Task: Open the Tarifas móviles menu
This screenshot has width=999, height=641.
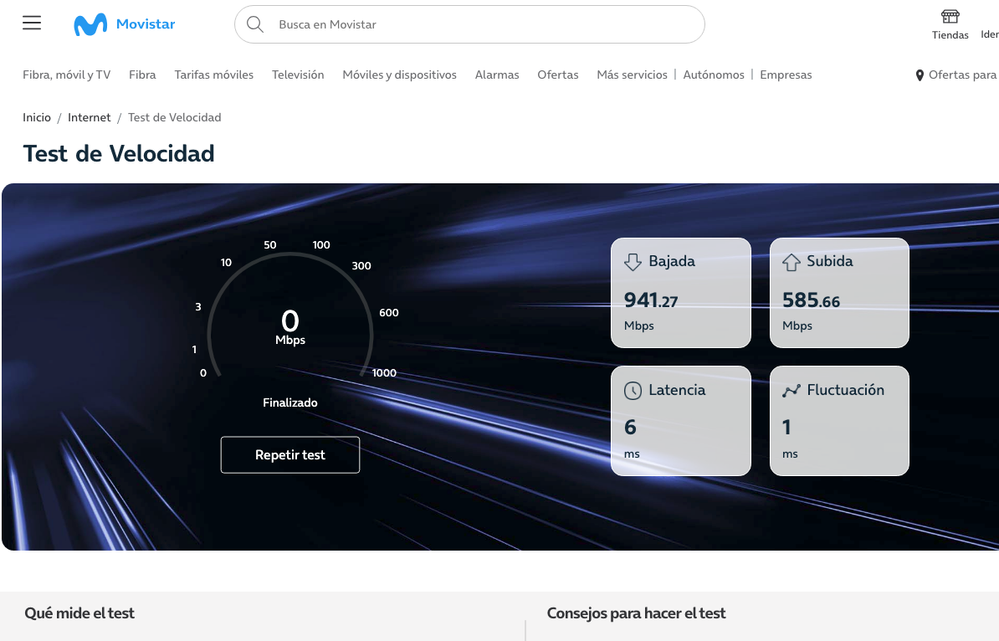Action: (214, 75)
